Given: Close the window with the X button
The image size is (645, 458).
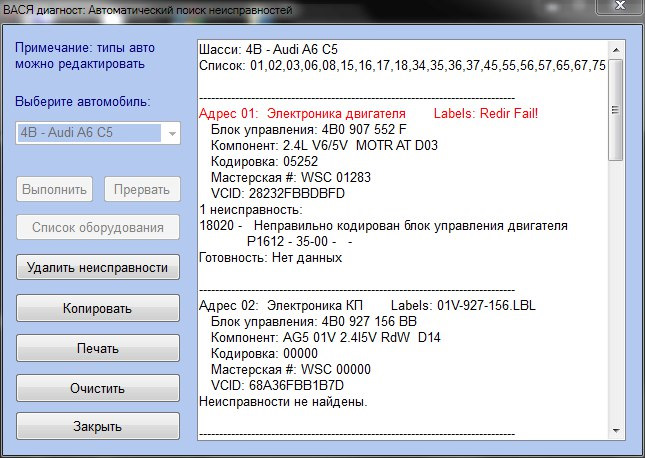Looking at the screenshot, I should pos(619,6).
